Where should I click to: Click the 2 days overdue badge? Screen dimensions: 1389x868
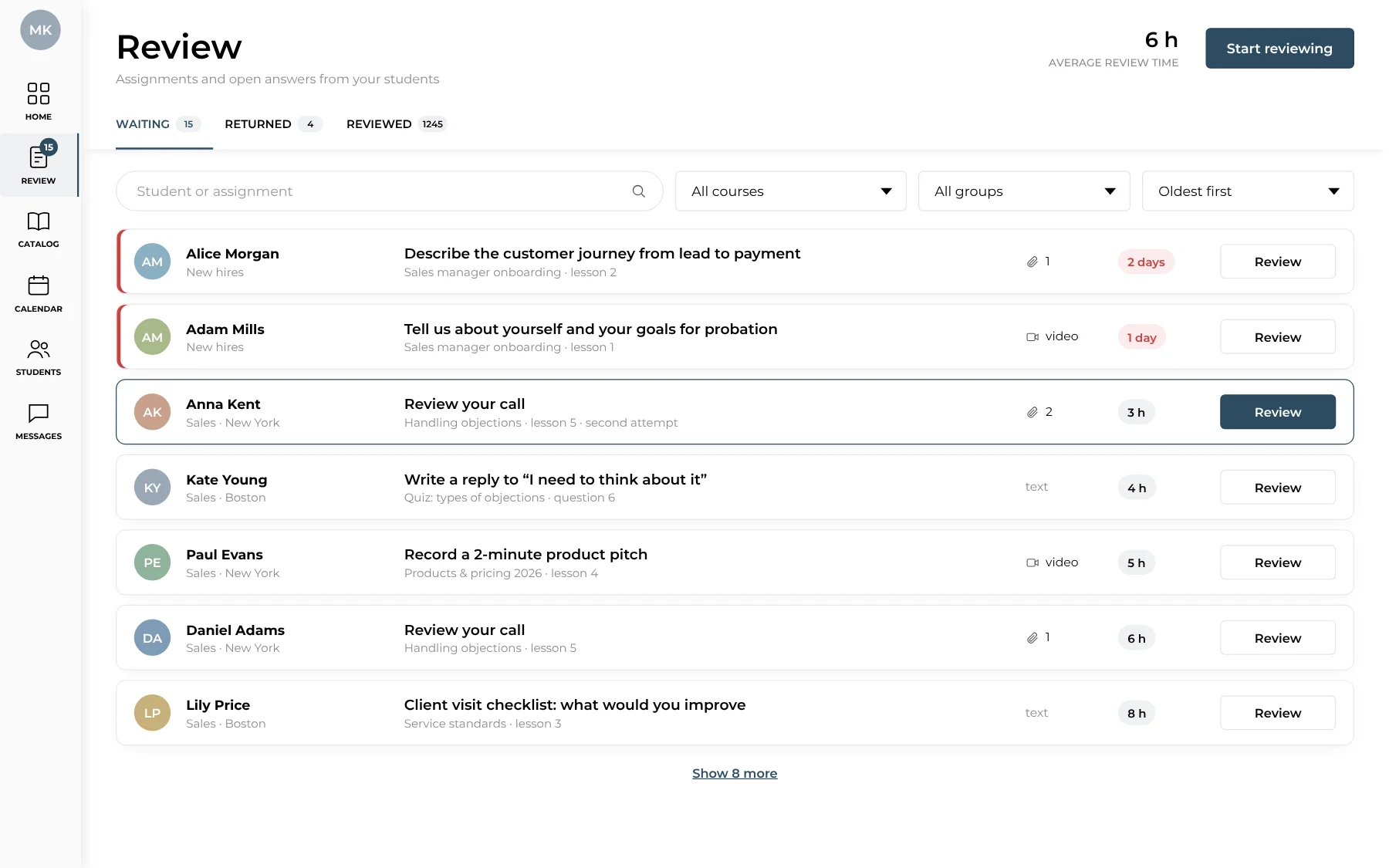[1146, 262]
